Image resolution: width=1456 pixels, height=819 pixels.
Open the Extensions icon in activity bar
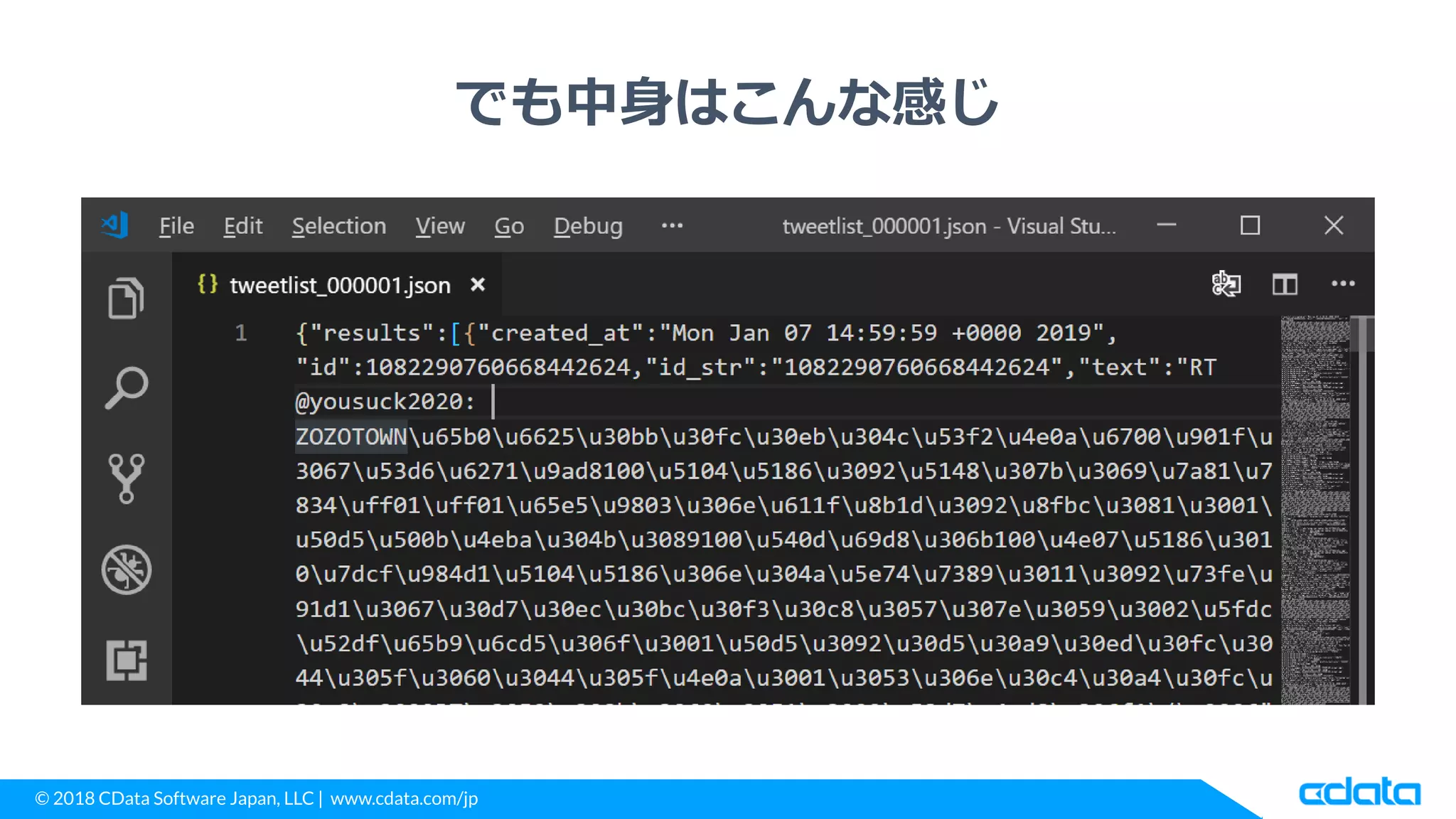point(127,660)
